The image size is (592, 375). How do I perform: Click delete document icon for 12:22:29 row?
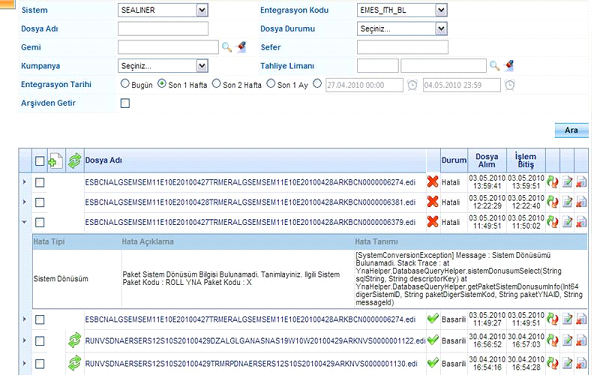click(x=581, y=202)
